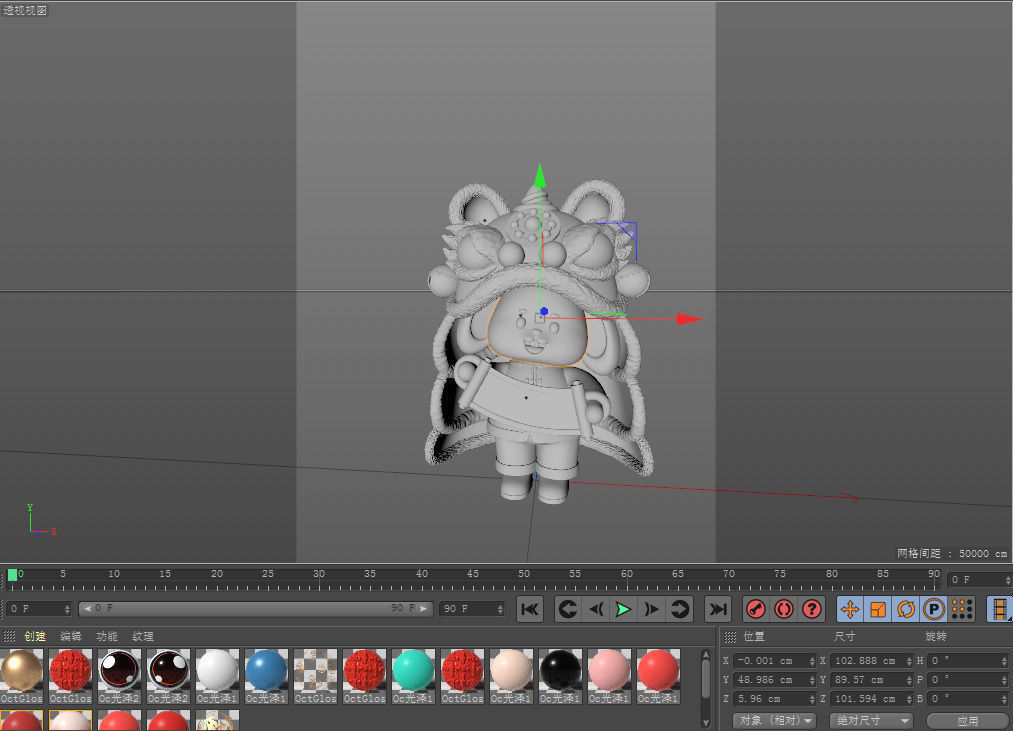Click the 透视视图 viewport label
This screenshot has width=1013, height=731.
coord(25,10)
